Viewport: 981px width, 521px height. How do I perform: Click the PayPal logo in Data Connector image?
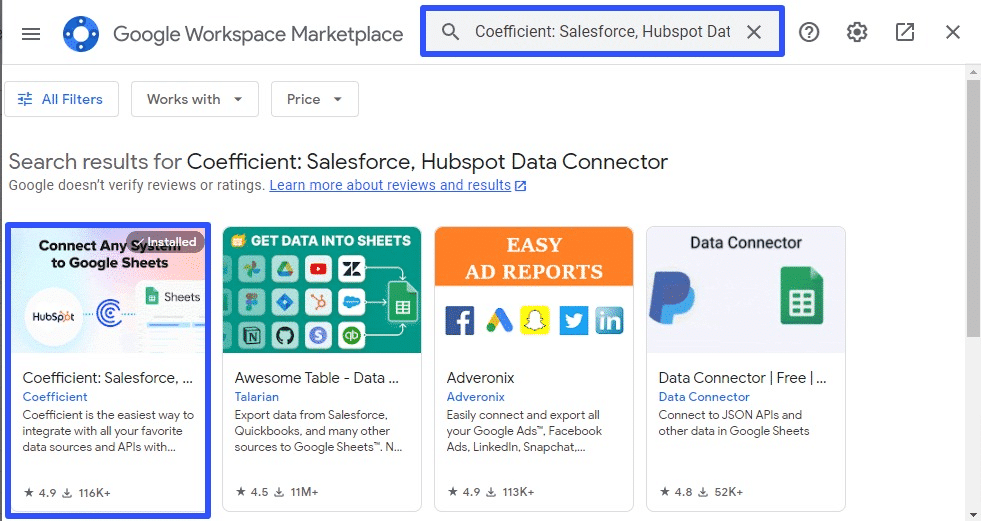pos(673,296)
